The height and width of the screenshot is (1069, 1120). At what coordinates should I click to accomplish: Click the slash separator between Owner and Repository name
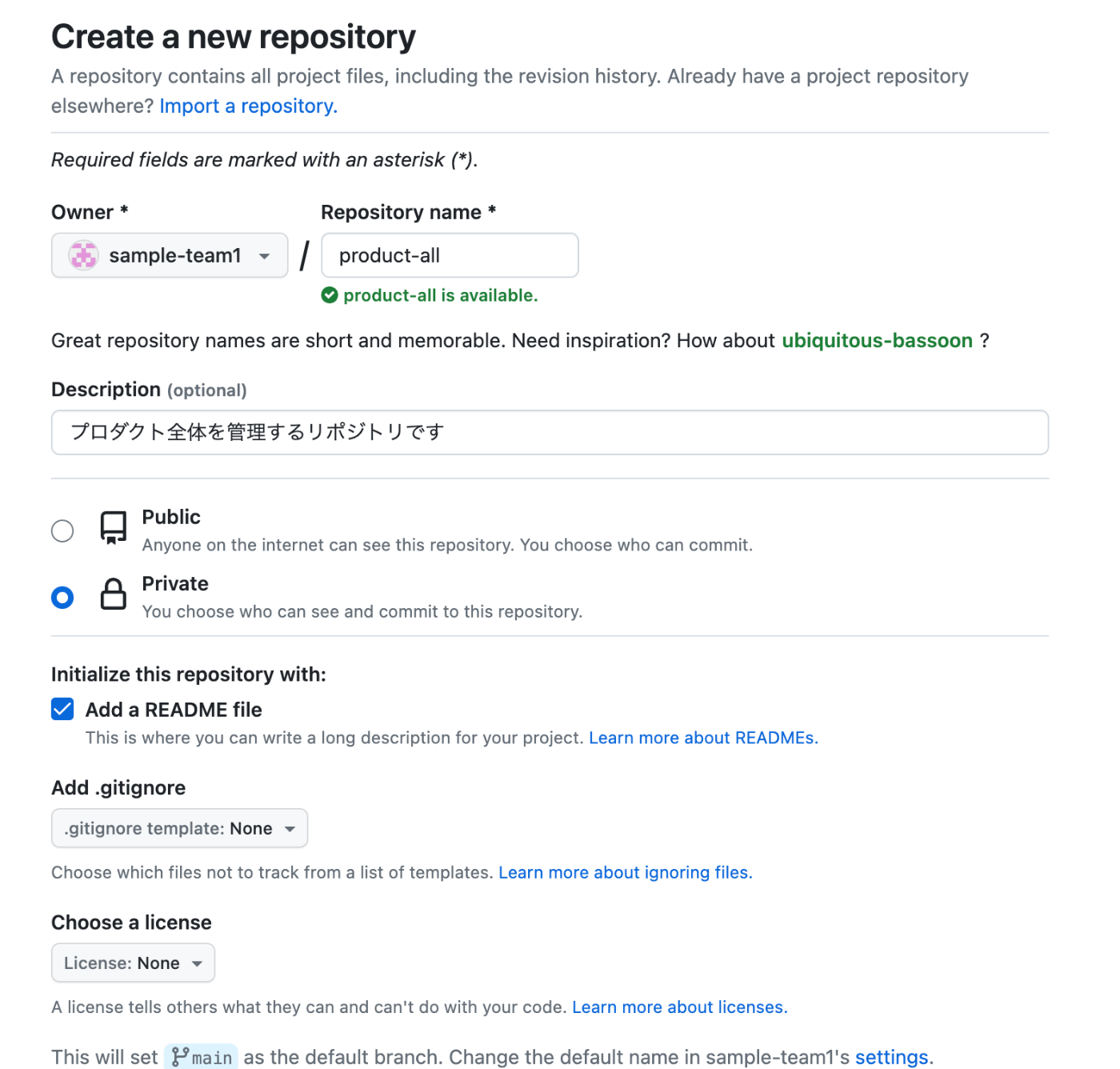coord(304,255)
